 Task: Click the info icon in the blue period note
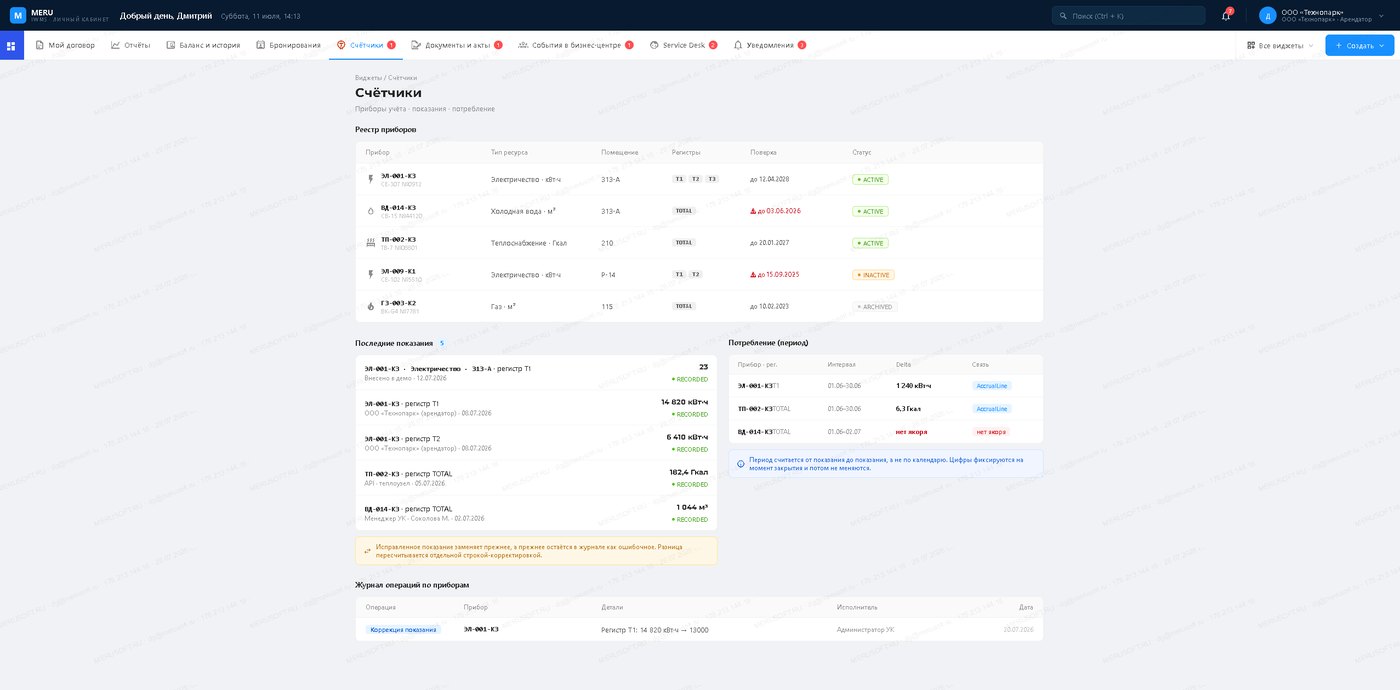[740, 464]
